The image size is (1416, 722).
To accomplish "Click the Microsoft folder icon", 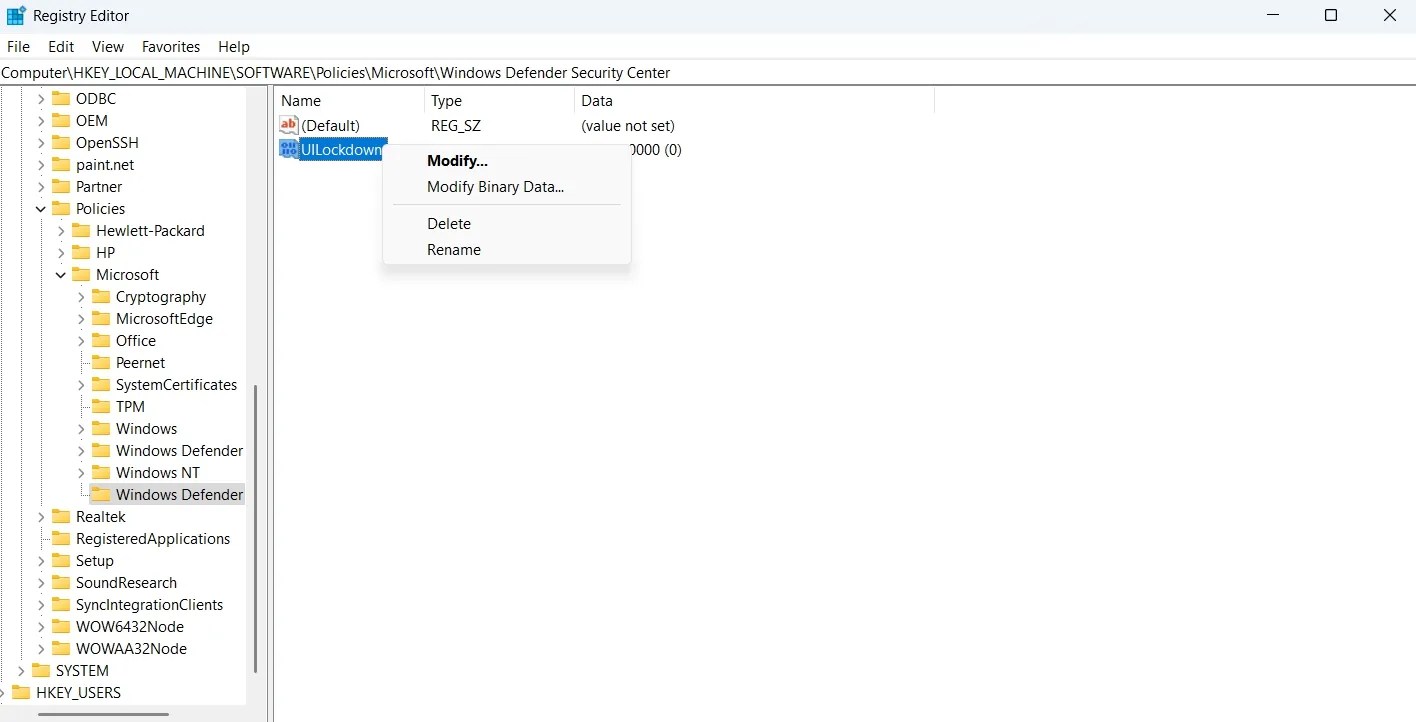I will click(x=81, y=274).
